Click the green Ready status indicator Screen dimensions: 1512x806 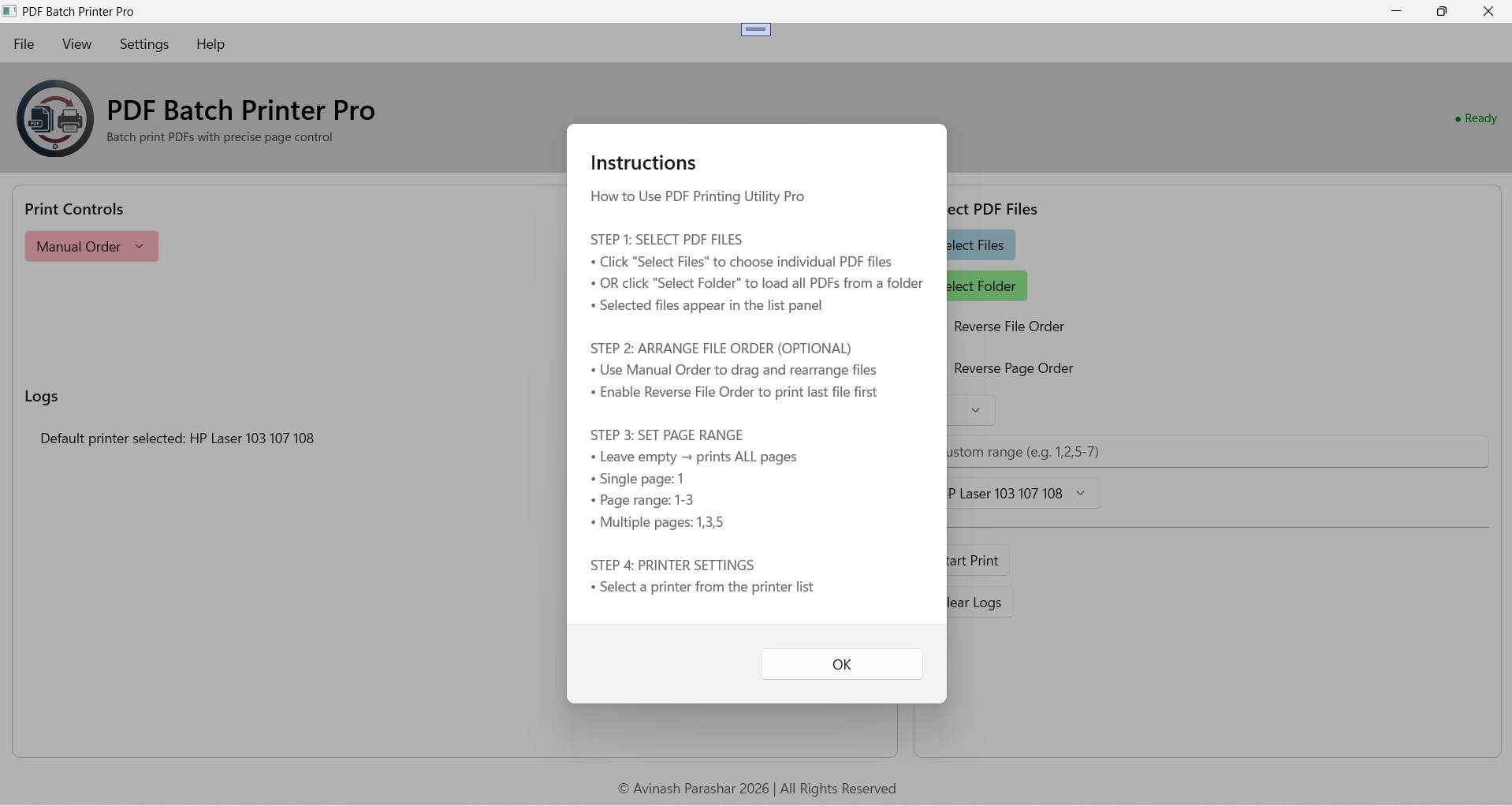point(1475,118)
